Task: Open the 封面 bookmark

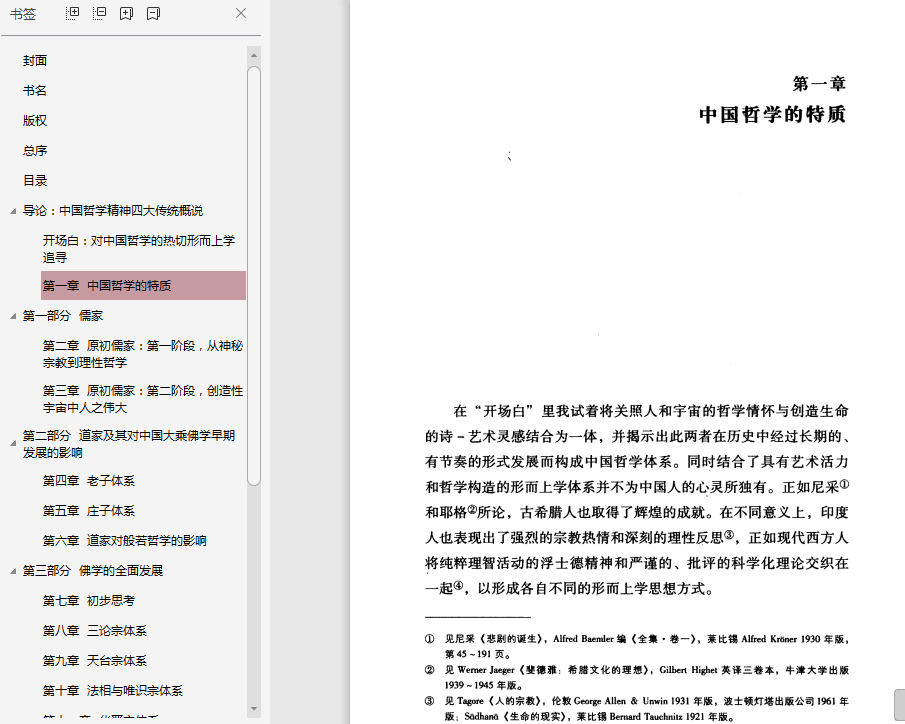Action: click(35, 61)
